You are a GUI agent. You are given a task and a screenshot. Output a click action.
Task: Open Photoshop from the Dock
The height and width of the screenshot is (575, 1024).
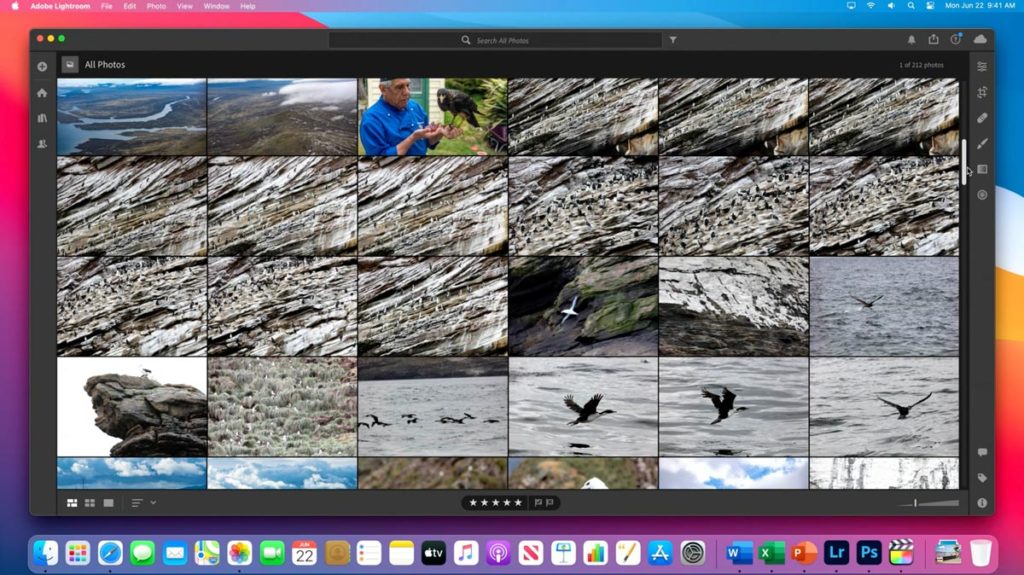coord(869,553)
